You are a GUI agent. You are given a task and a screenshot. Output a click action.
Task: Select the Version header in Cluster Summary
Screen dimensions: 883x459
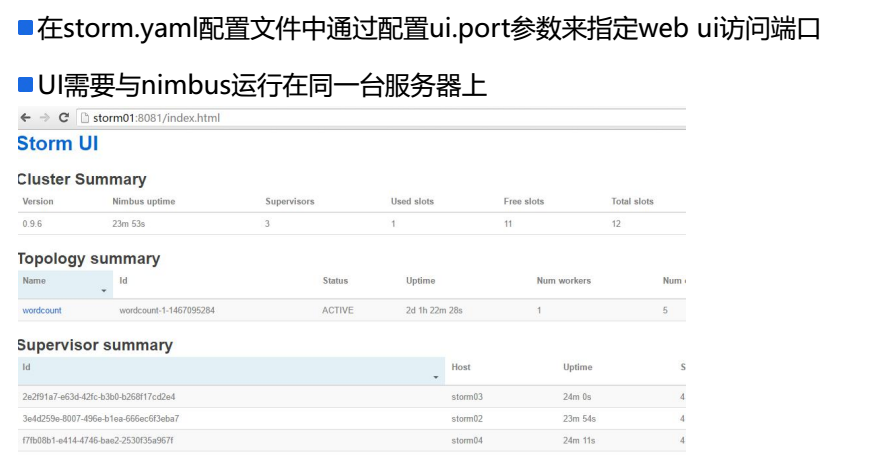coord(38,201)
